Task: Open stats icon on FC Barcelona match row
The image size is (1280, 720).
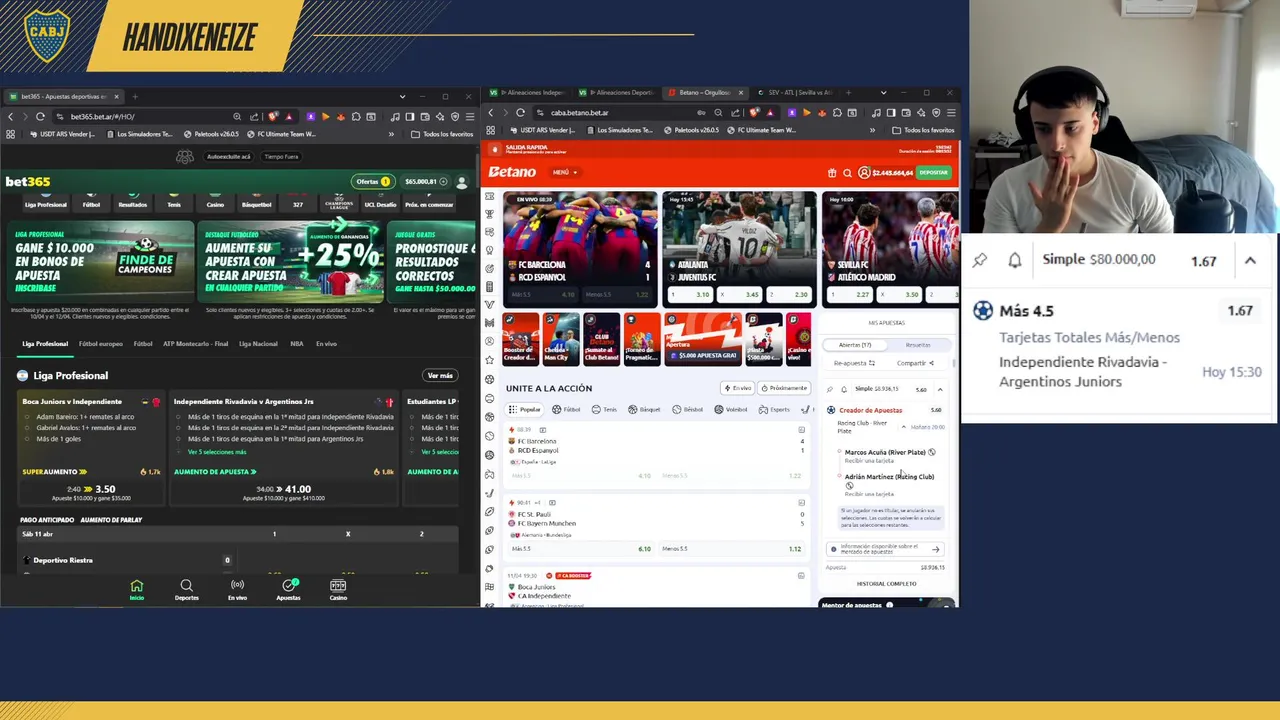Action: pos(801,430)
